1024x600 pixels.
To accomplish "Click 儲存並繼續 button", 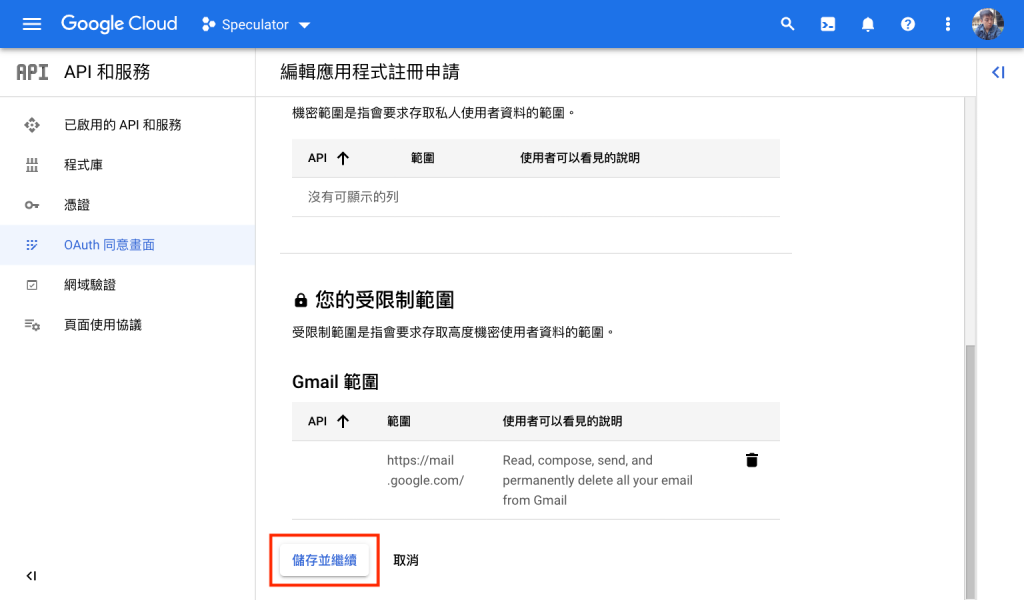I will tap(325, 560).
